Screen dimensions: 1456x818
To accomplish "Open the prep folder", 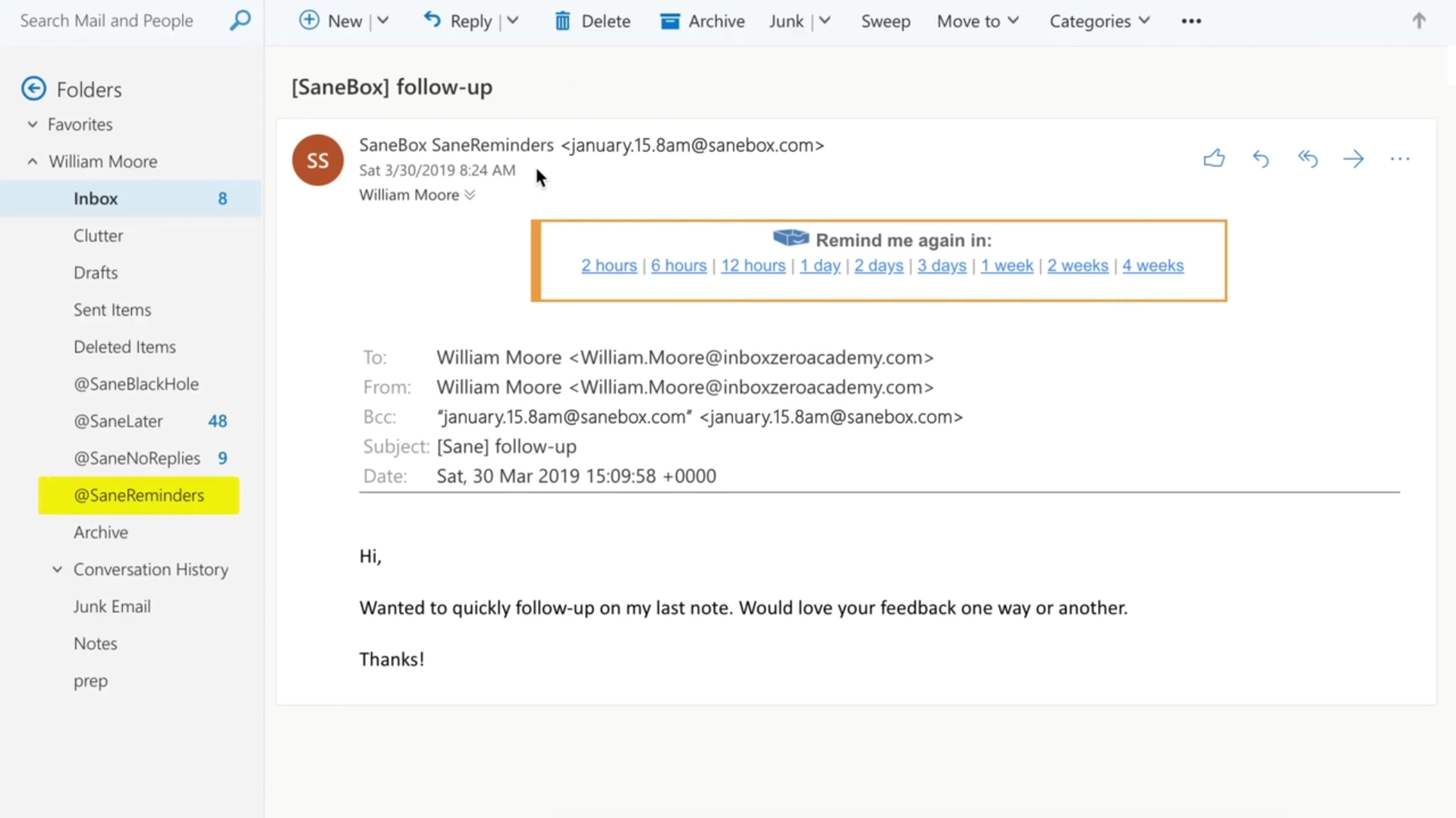I will click(90, 681).
